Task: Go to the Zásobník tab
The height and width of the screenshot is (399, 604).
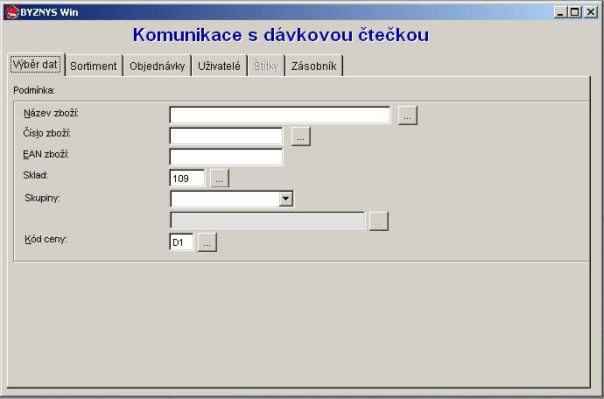Action: 314,66
